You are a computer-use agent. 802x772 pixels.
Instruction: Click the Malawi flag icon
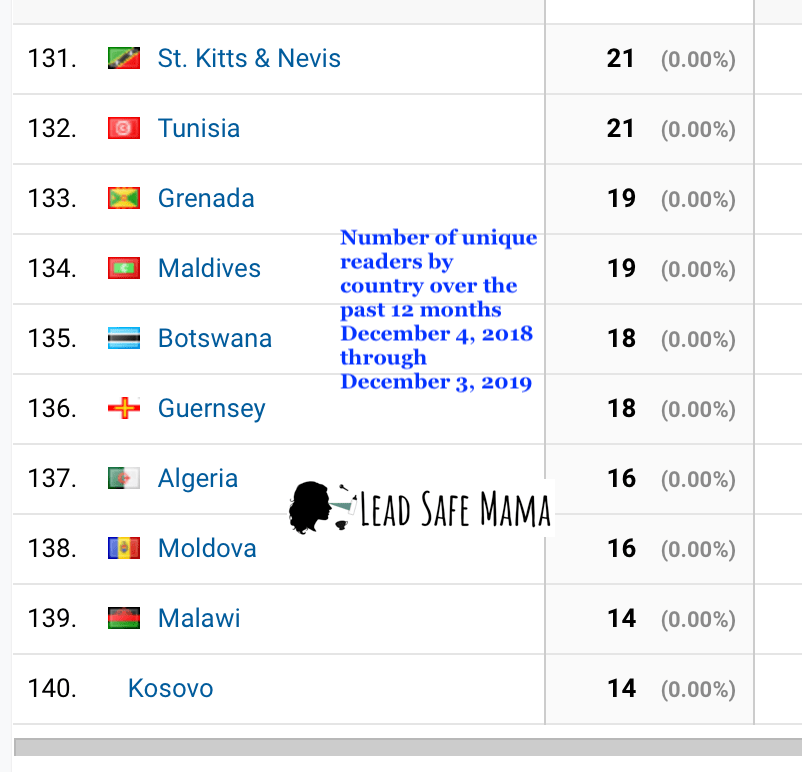coord(124,619)
